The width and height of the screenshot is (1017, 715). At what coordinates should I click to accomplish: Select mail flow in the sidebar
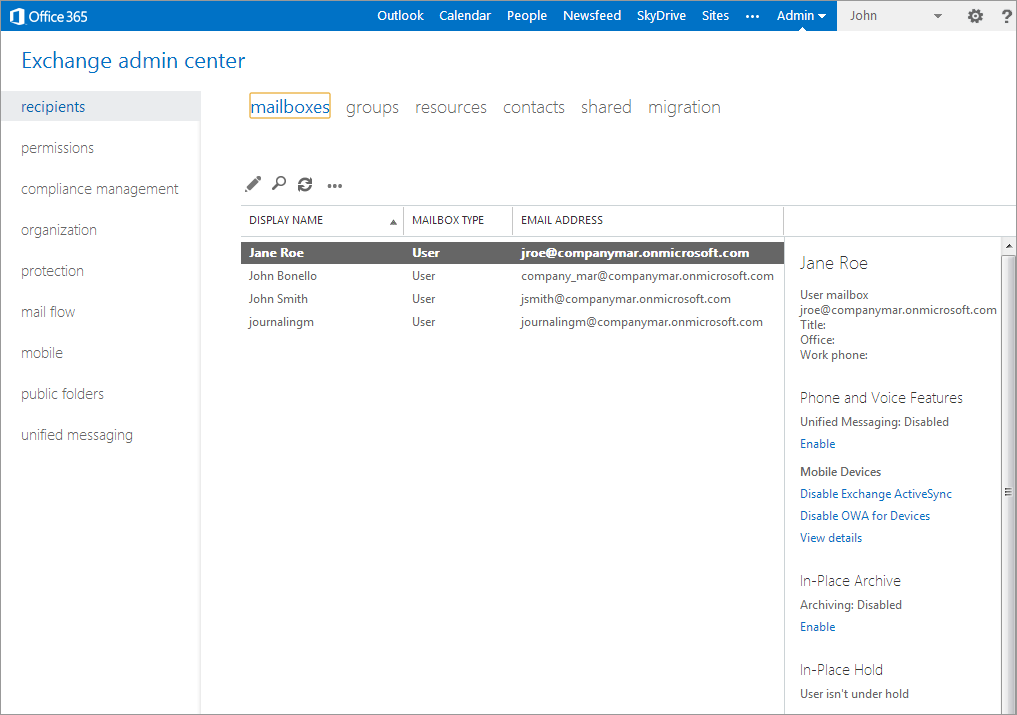[x=47, y=311]
